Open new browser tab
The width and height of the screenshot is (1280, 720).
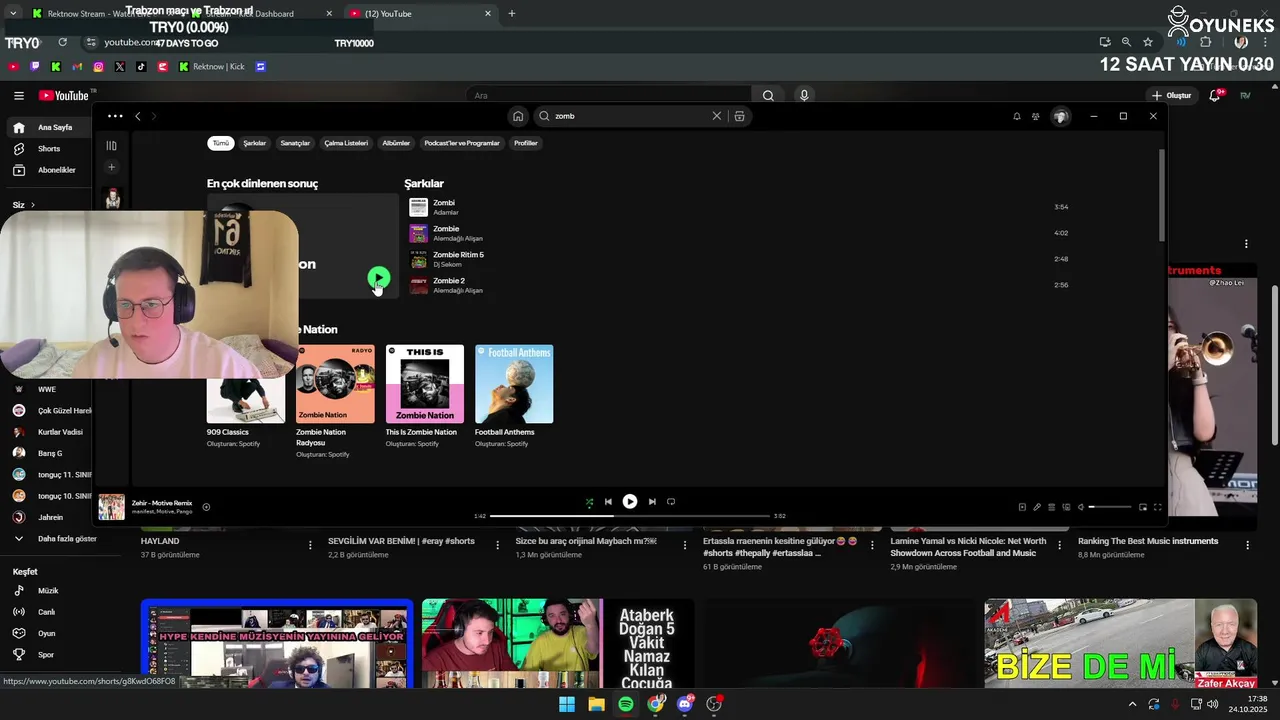tap(512, 14)
